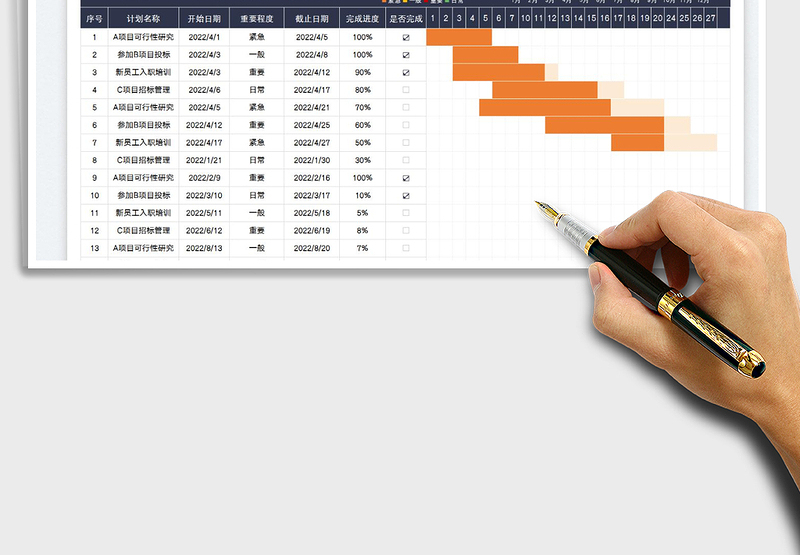Toggle the completion checkbox for row 9
This screenshot has width=800, height=555.
(x=406, y=178)
